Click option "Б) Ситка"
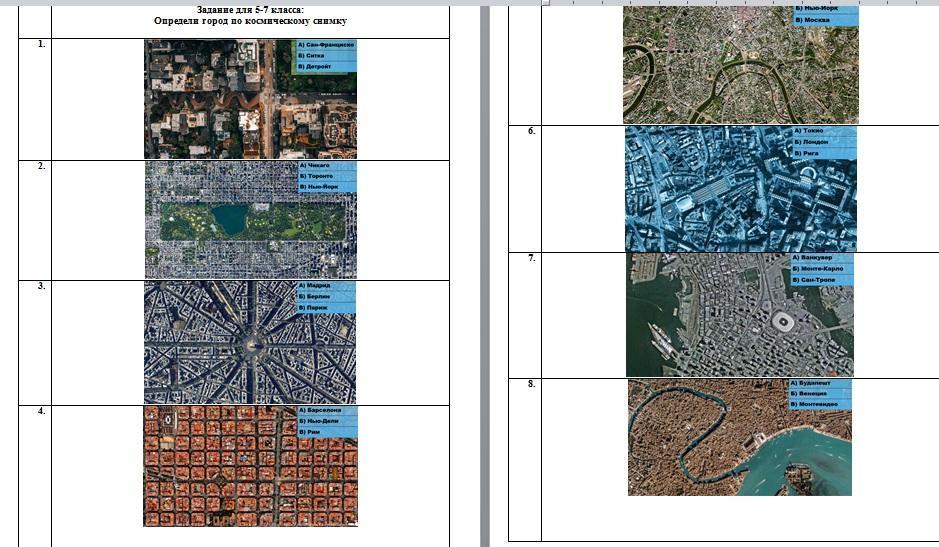 coord(311,56)
